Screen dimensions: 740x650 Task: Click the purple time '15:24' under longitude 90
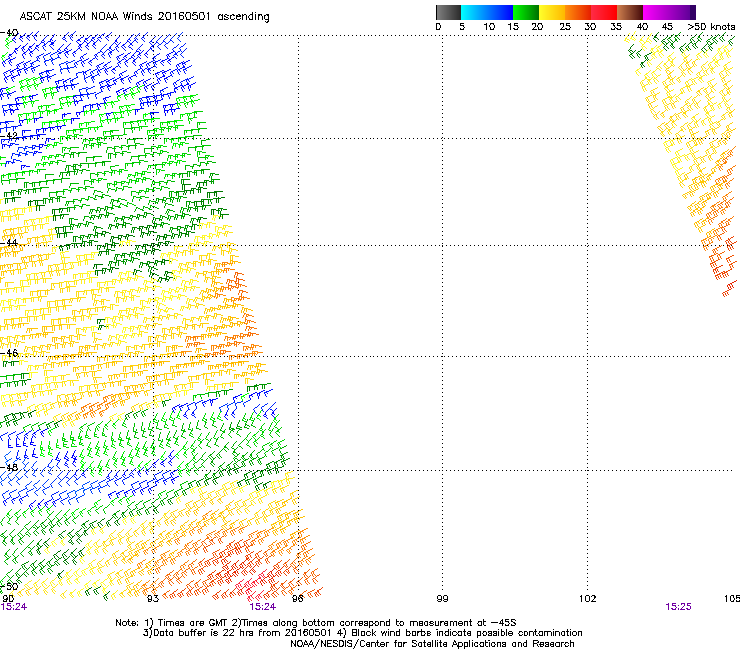tap(14, 607)
